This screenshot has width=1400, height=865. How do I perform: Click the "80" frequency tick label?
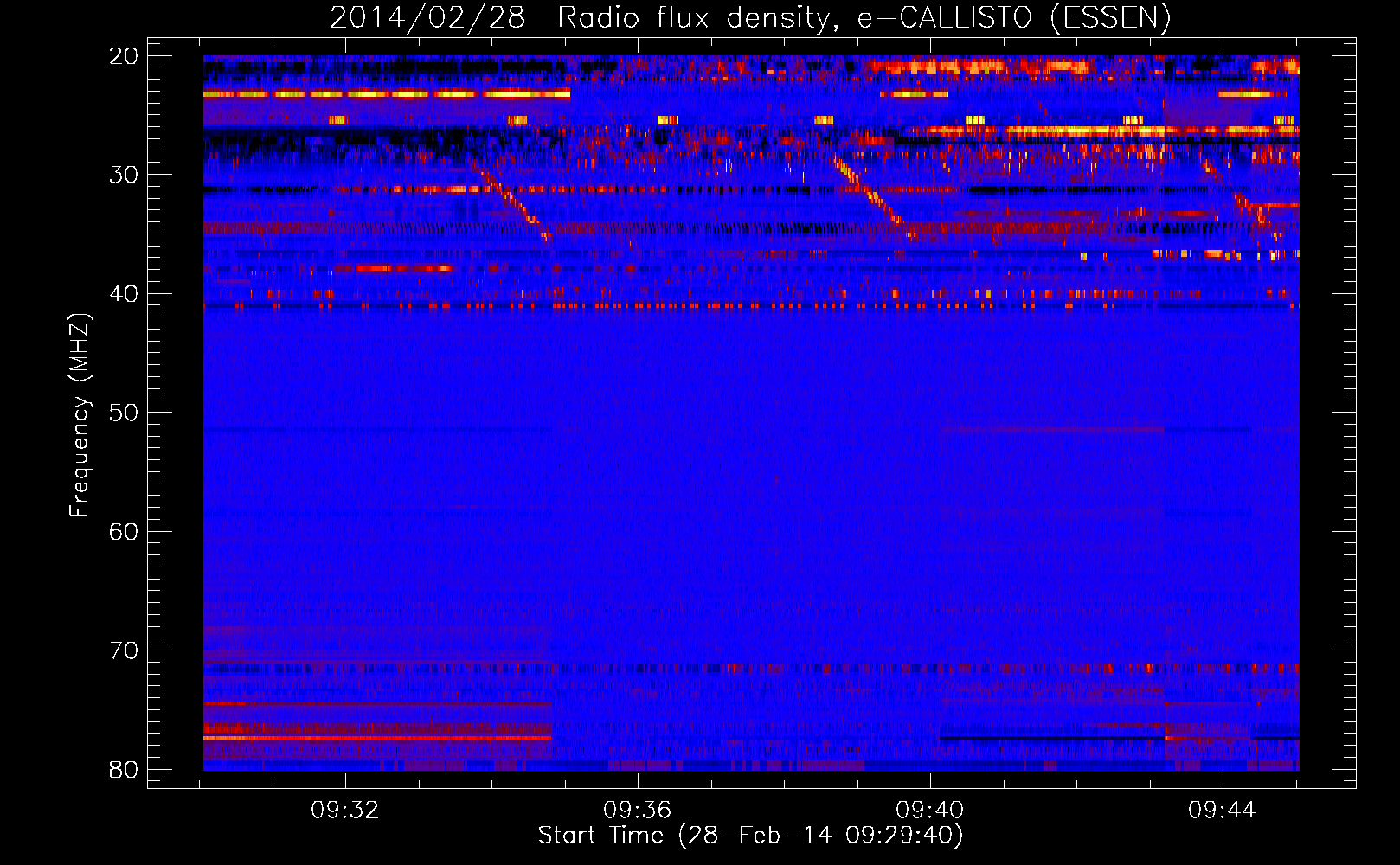click(x=124, y=769)
